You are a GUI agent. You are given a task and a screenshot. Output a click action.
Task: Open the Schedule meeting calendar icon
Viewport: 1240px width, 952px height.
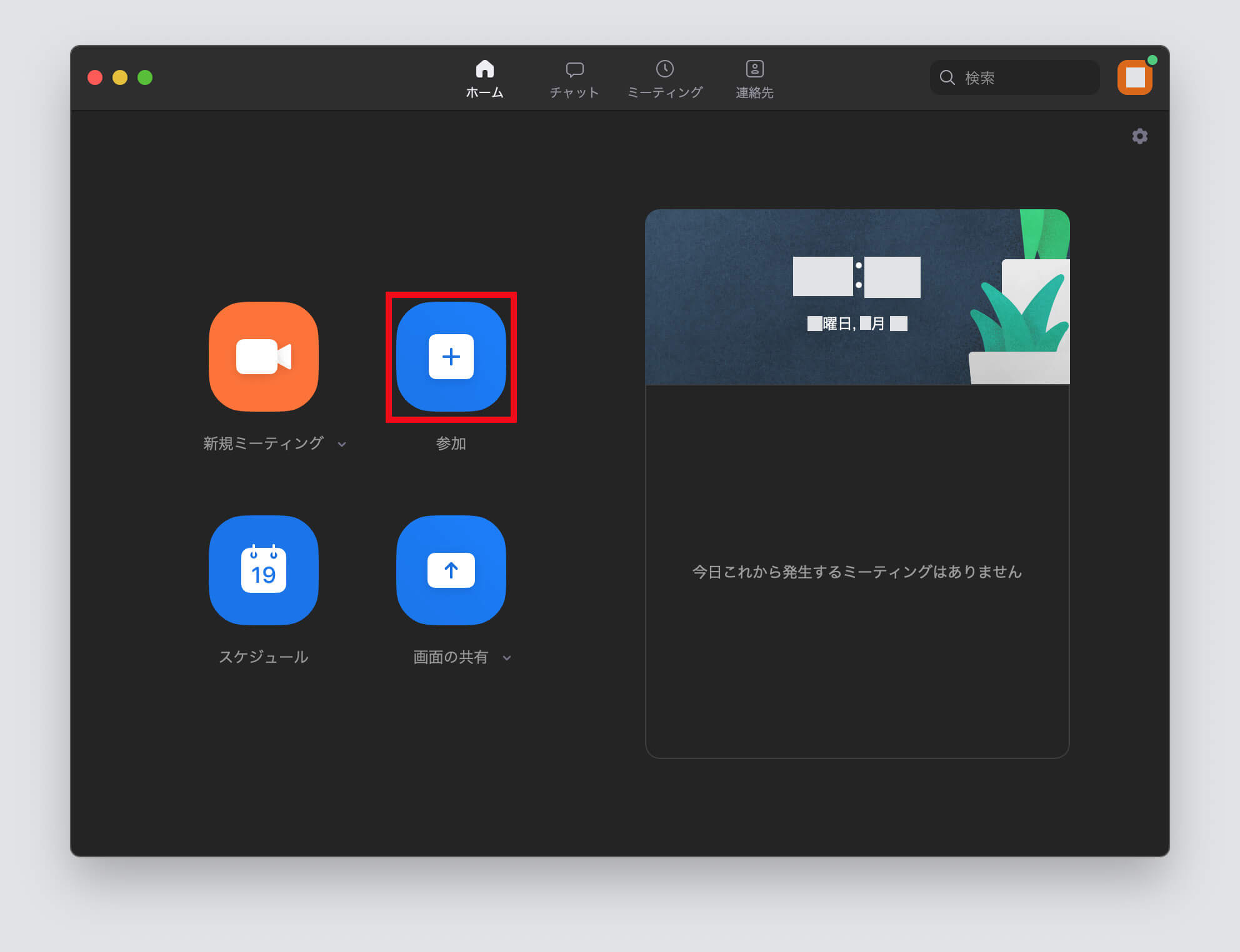coord(263,570)
